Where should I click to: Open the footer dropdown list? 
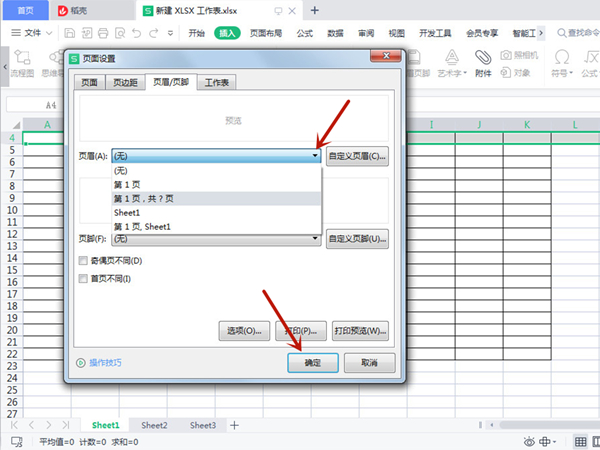coord(315,239)
